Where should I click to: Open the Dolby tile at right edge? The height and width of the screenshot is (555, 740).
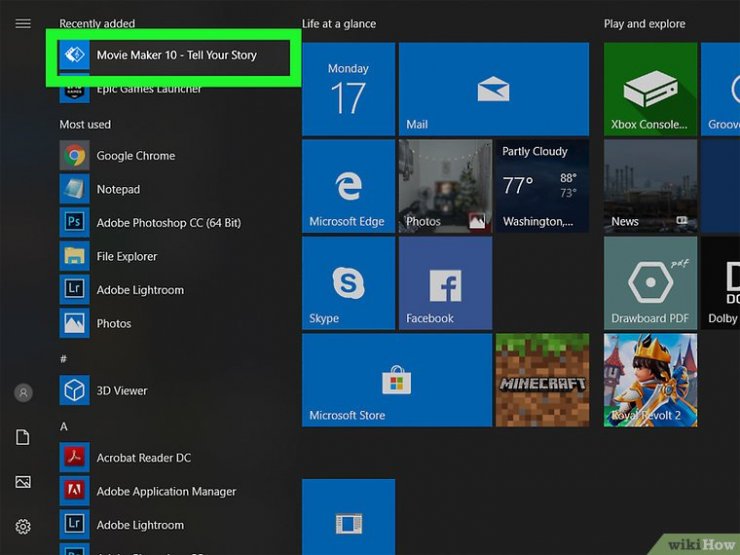pos(721,283)
